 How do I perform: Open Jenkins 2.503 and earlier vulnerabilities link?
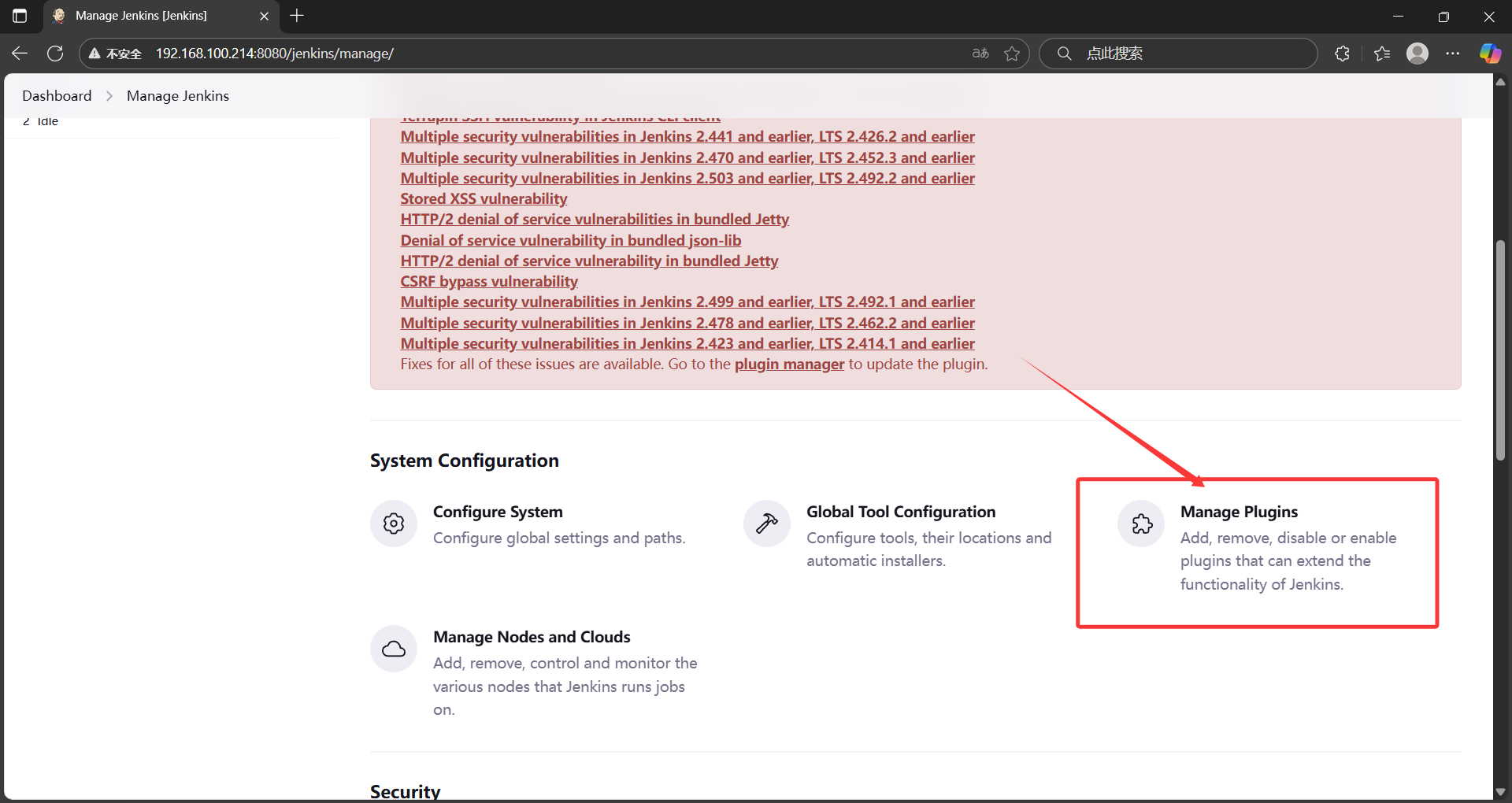point(687,178)
